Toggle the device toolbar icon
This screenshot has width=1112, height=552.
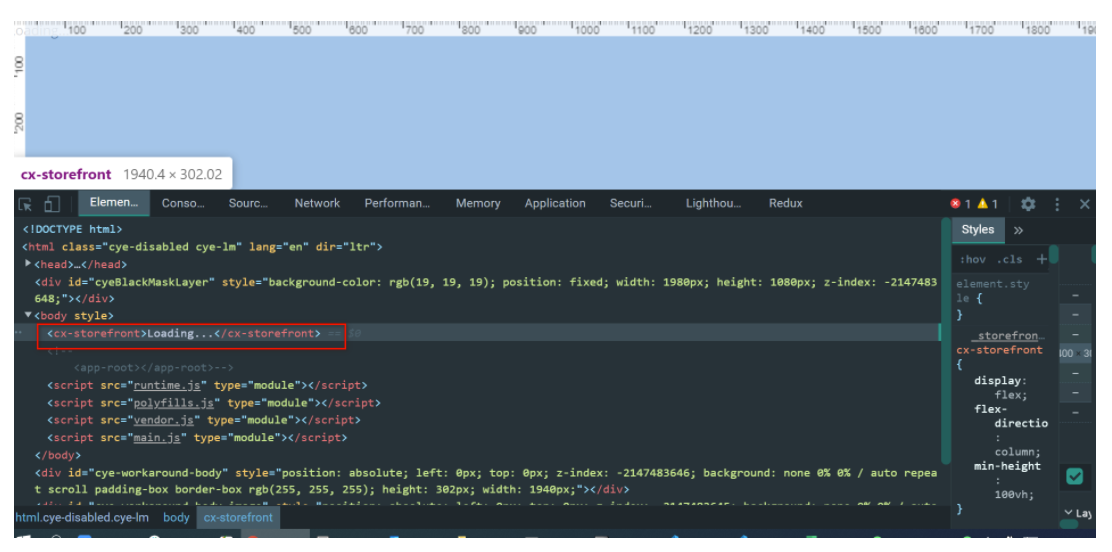coord(52,204)
